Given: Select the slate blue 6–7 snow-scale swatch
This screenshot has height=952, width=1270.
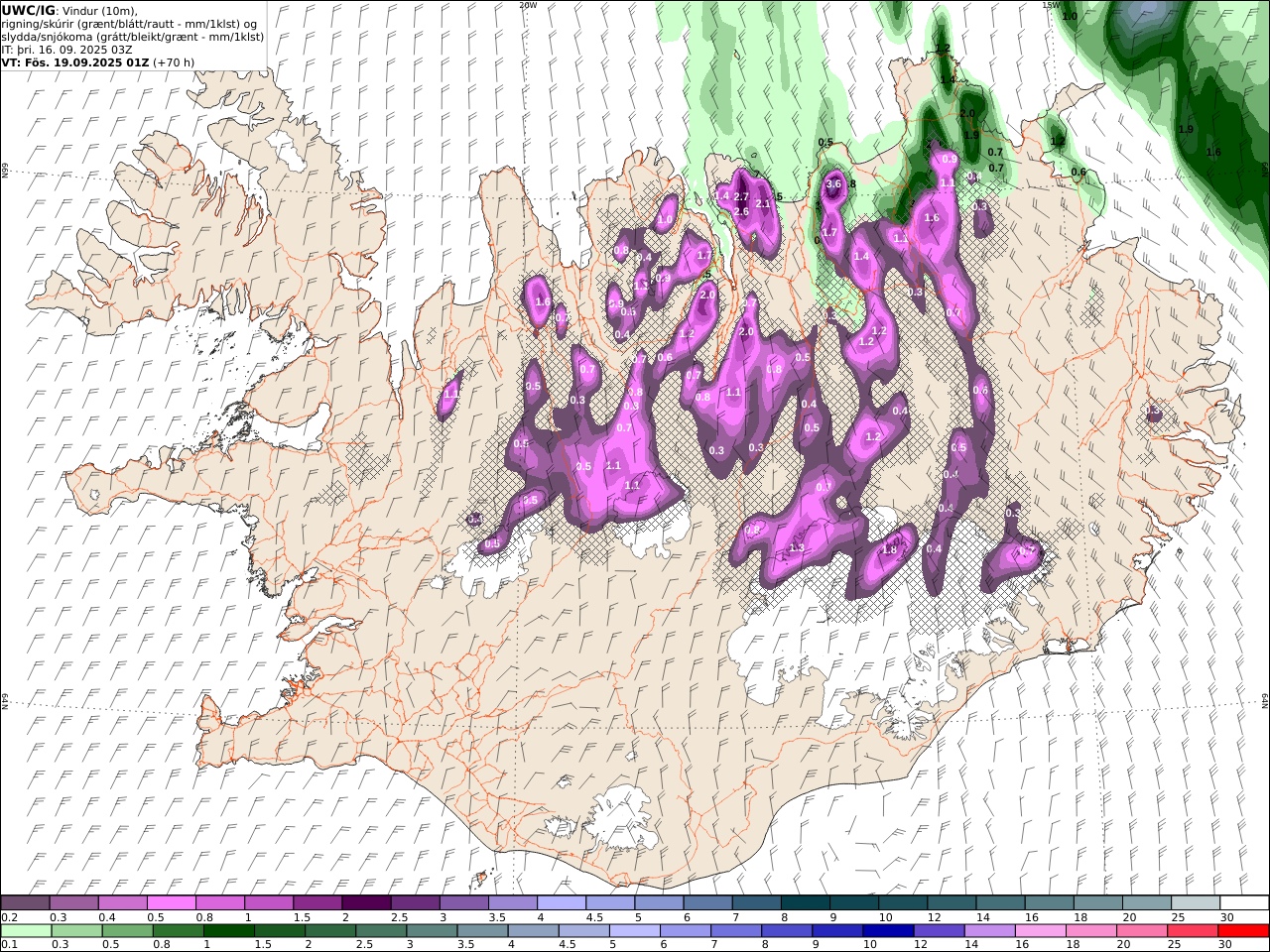Looking at the screenshot, I should click(x=707, y=902).
